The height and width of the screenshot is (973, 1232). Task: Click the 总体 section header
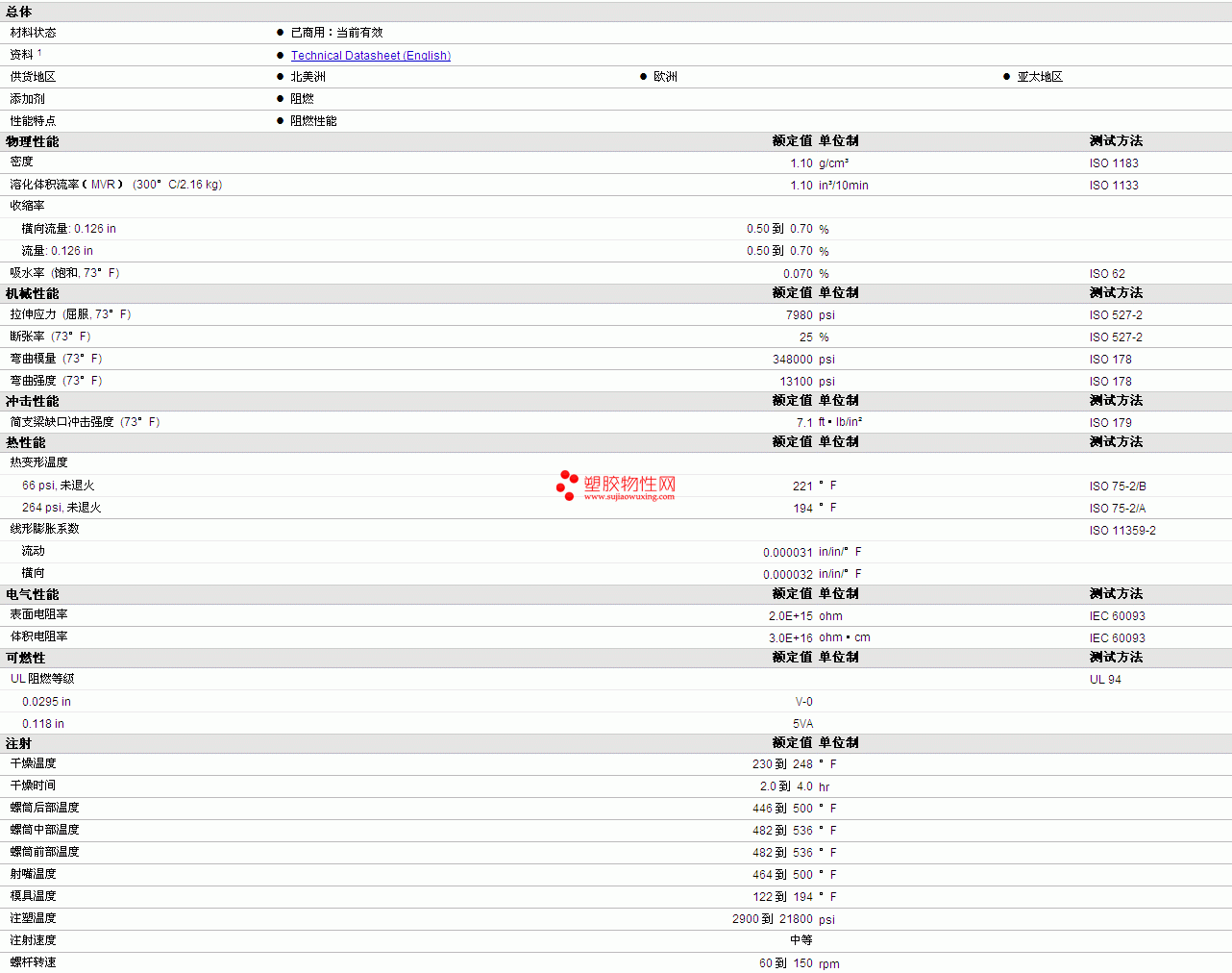pos(19,12)
